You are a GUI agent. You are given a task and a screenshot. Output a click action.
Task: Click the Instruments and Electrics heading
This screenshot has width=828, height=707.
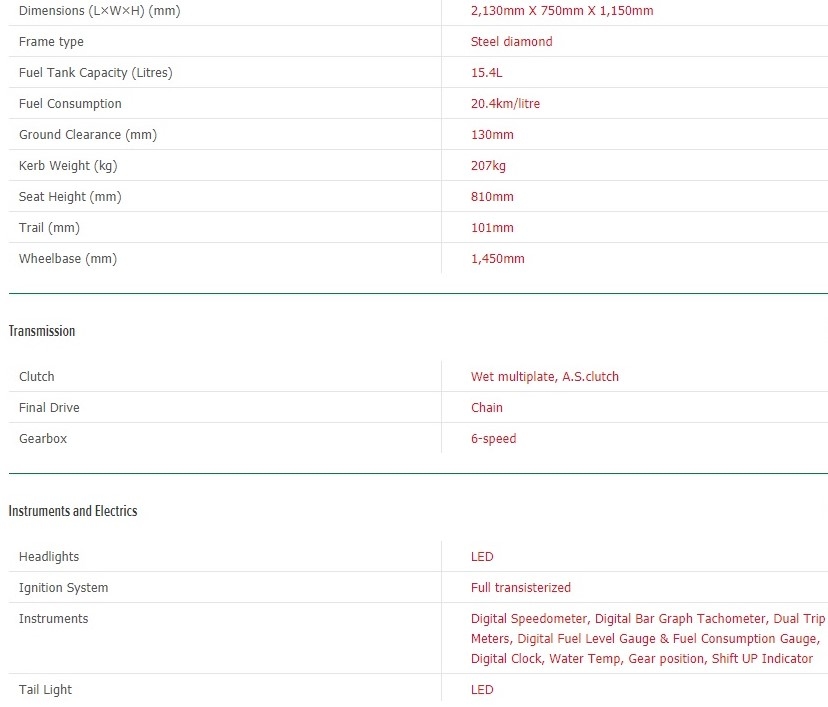coord(73,511)
